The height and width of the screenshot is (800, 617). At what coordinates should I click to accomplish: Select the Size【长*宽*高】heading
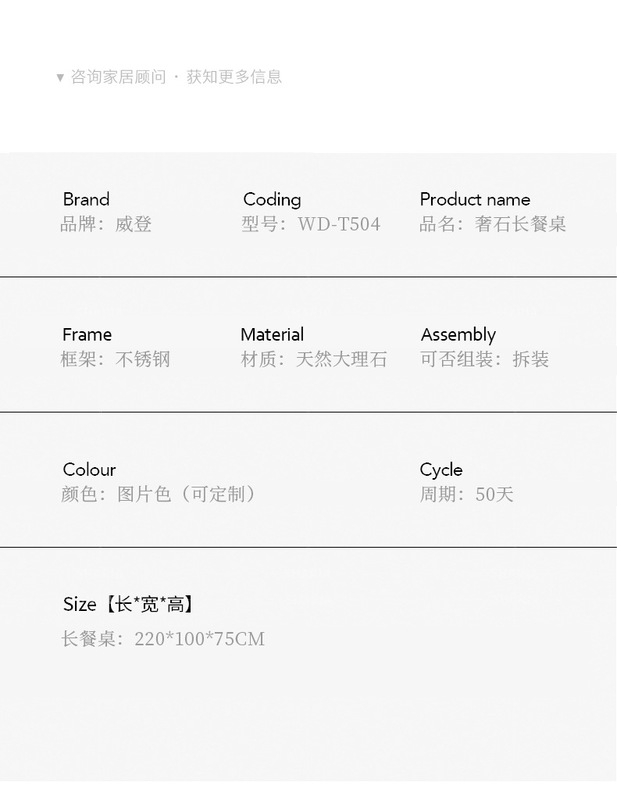pyautogui.click(x=128, y=604)
